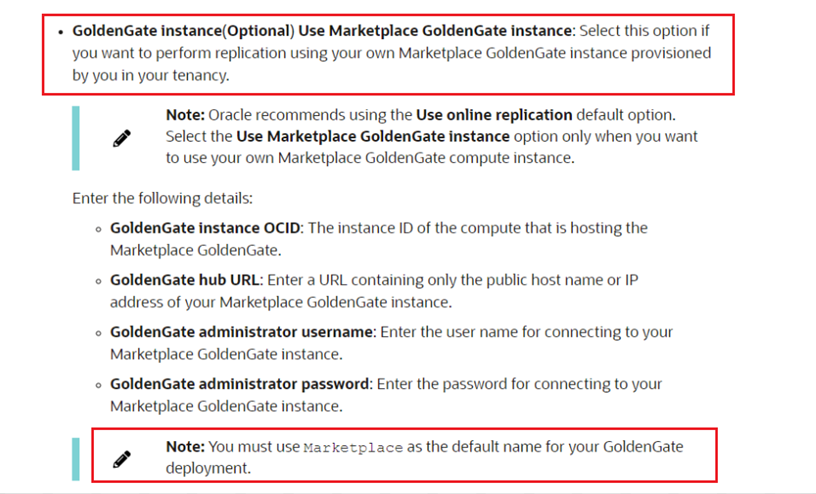Click the pencil icon beside the online replication note
Image resolution: width=816 pixels, height=494 pixels.
click(121, 138)
